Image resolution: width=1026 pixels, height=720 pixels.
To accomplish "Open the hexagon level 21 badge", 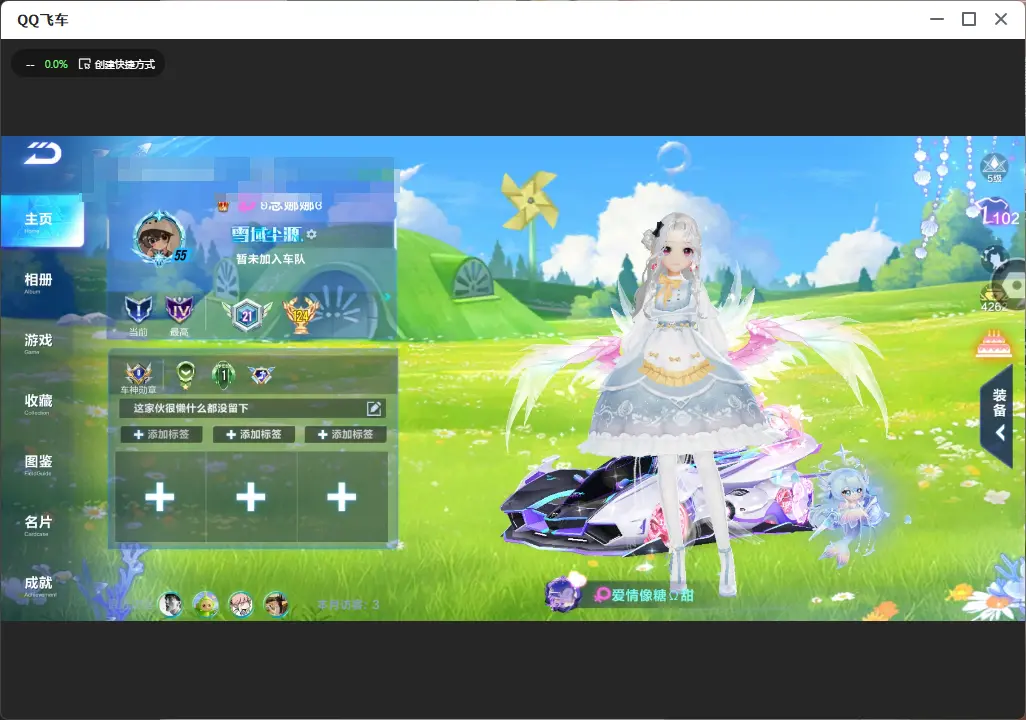I will 247,315.
